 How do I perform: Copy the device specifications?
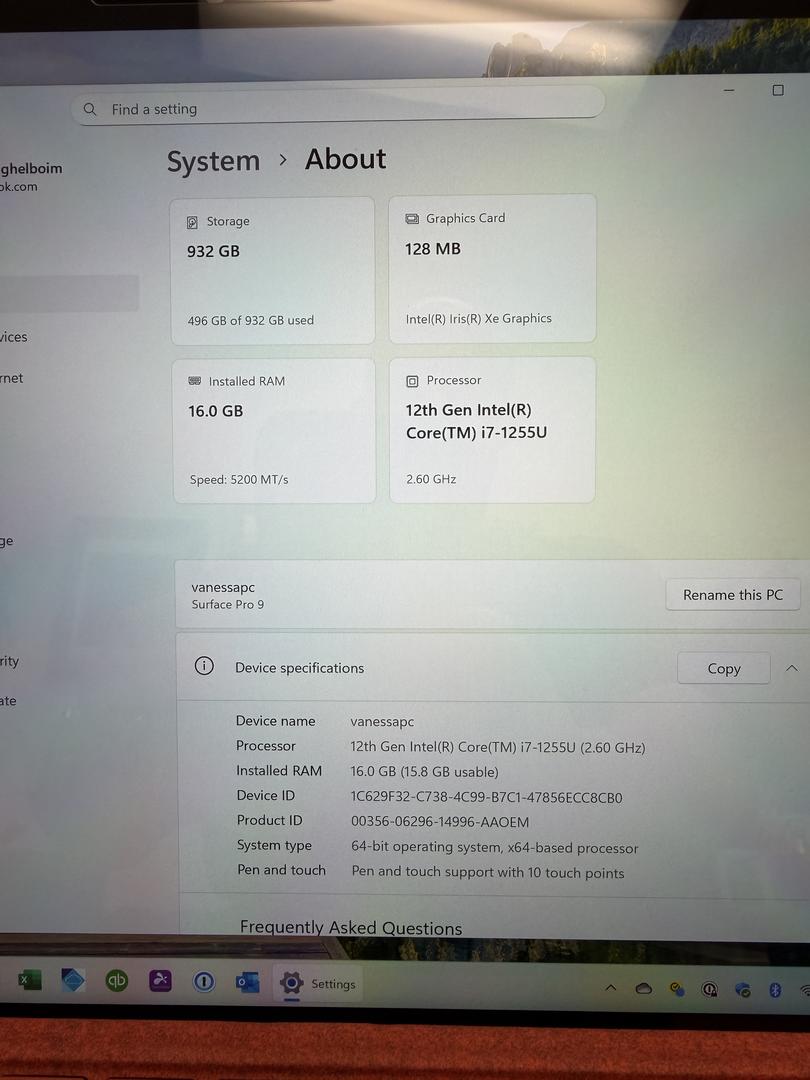pyautogui.click(x=723, y=668)
